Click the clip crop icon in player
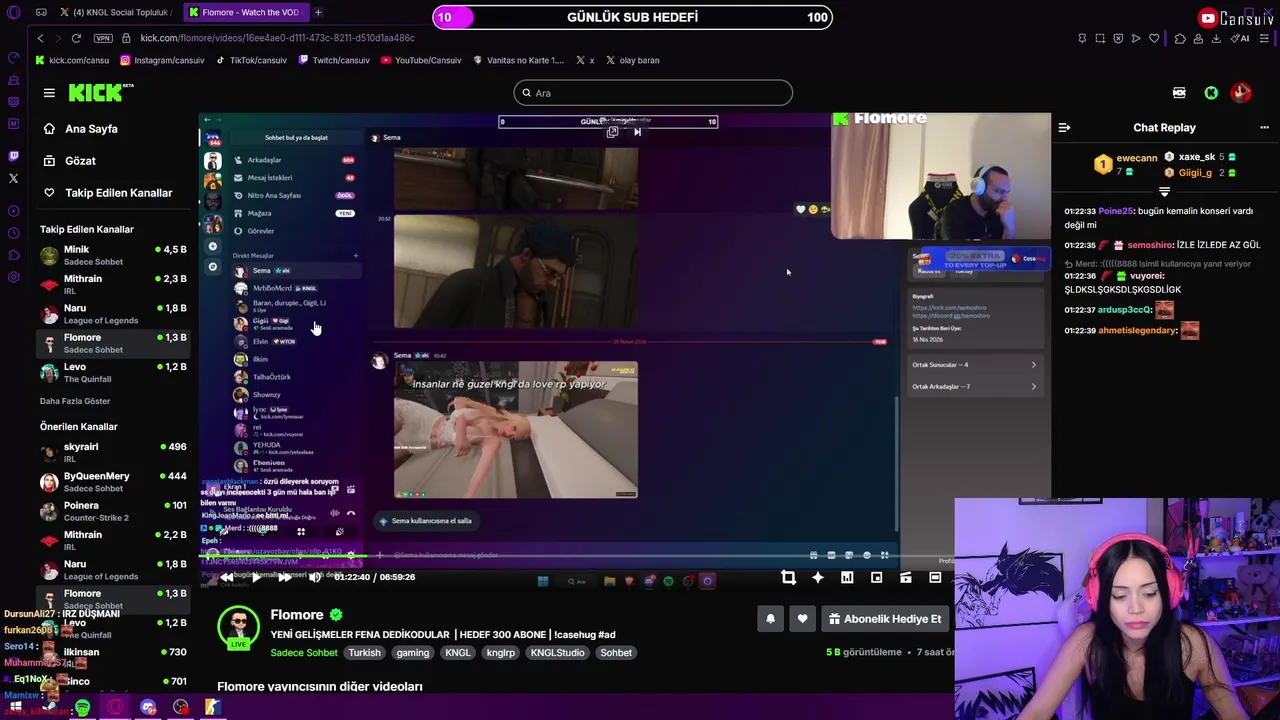Viewport: 1280px width, 720px height. point(788,577)
